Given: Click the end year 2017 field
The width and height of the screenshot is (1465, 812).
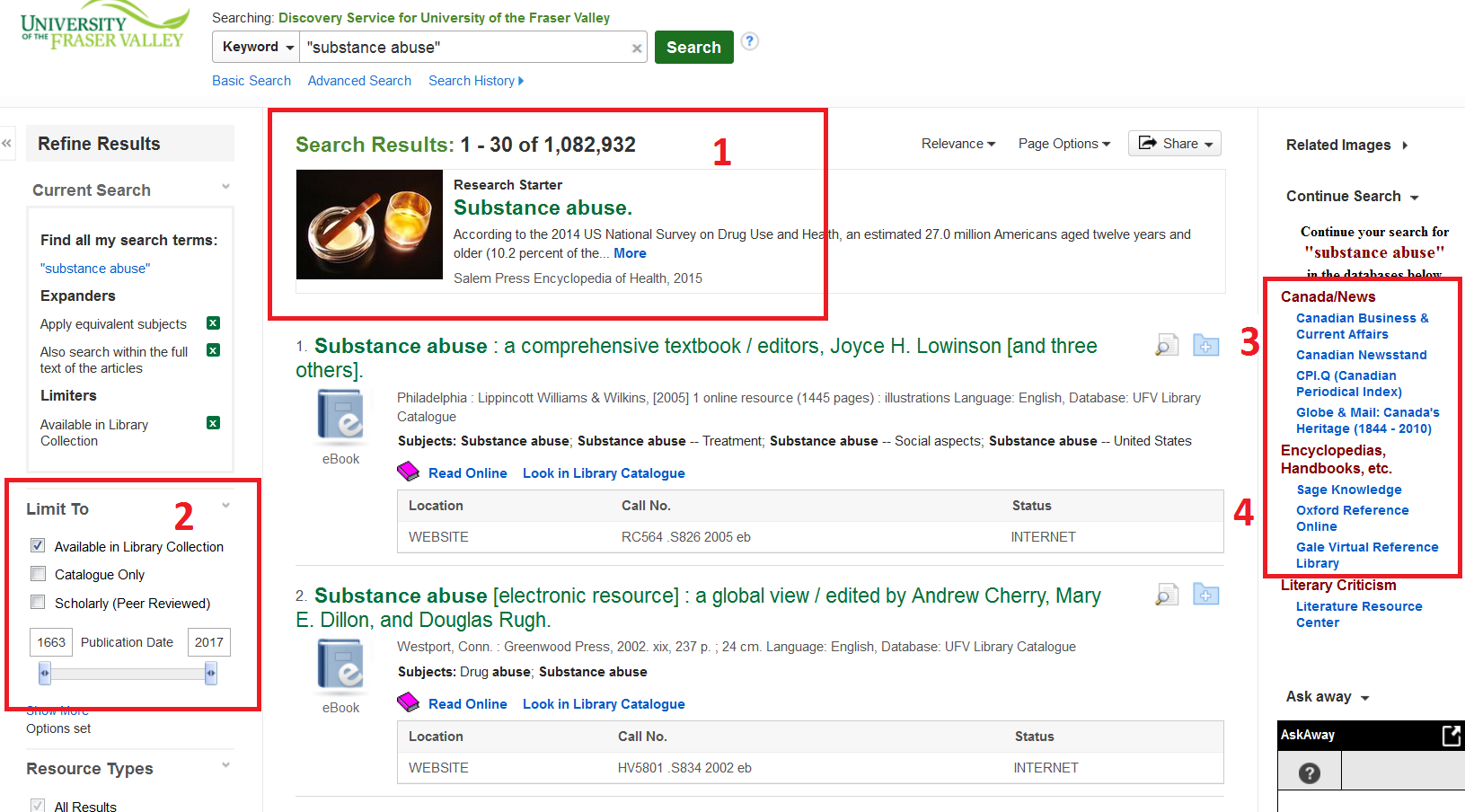Looking at the screenshot, I should point(209,642).
